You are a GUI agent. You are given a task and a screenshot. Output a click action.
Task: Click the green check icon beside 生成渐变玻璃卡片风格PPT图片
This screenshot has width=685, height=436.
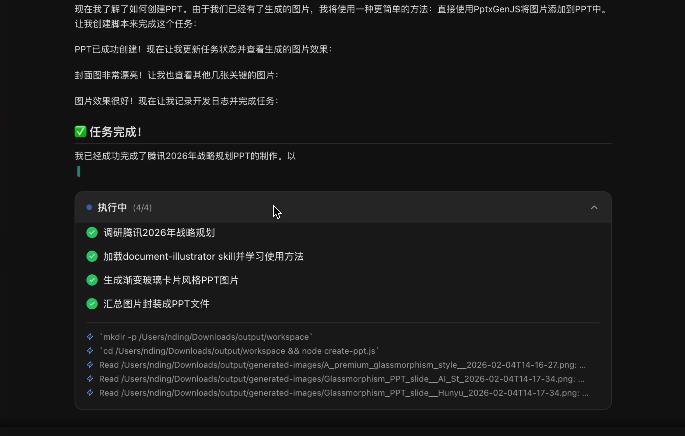92,280
